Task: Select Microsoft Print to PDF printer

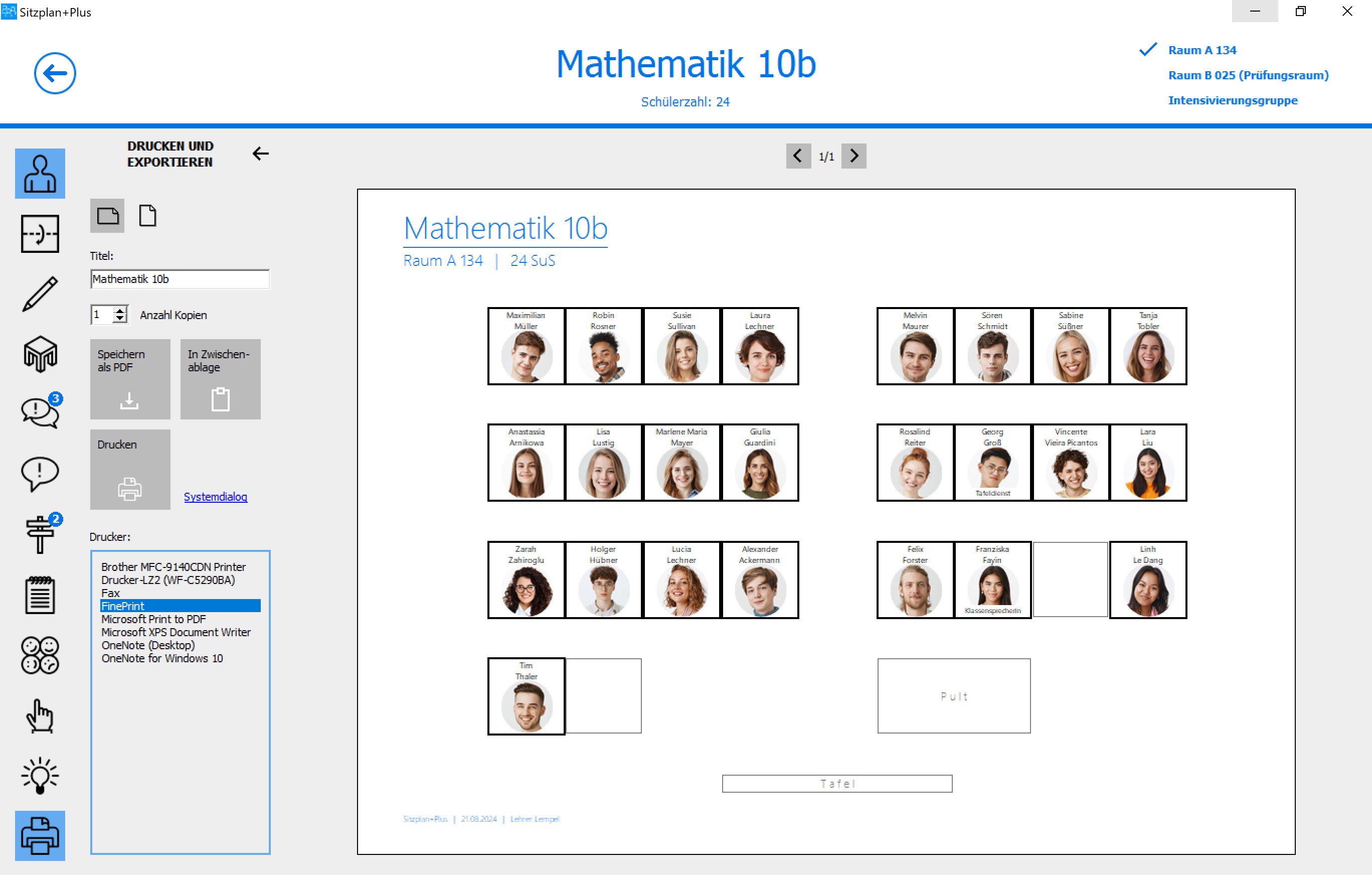Action: 153,619
